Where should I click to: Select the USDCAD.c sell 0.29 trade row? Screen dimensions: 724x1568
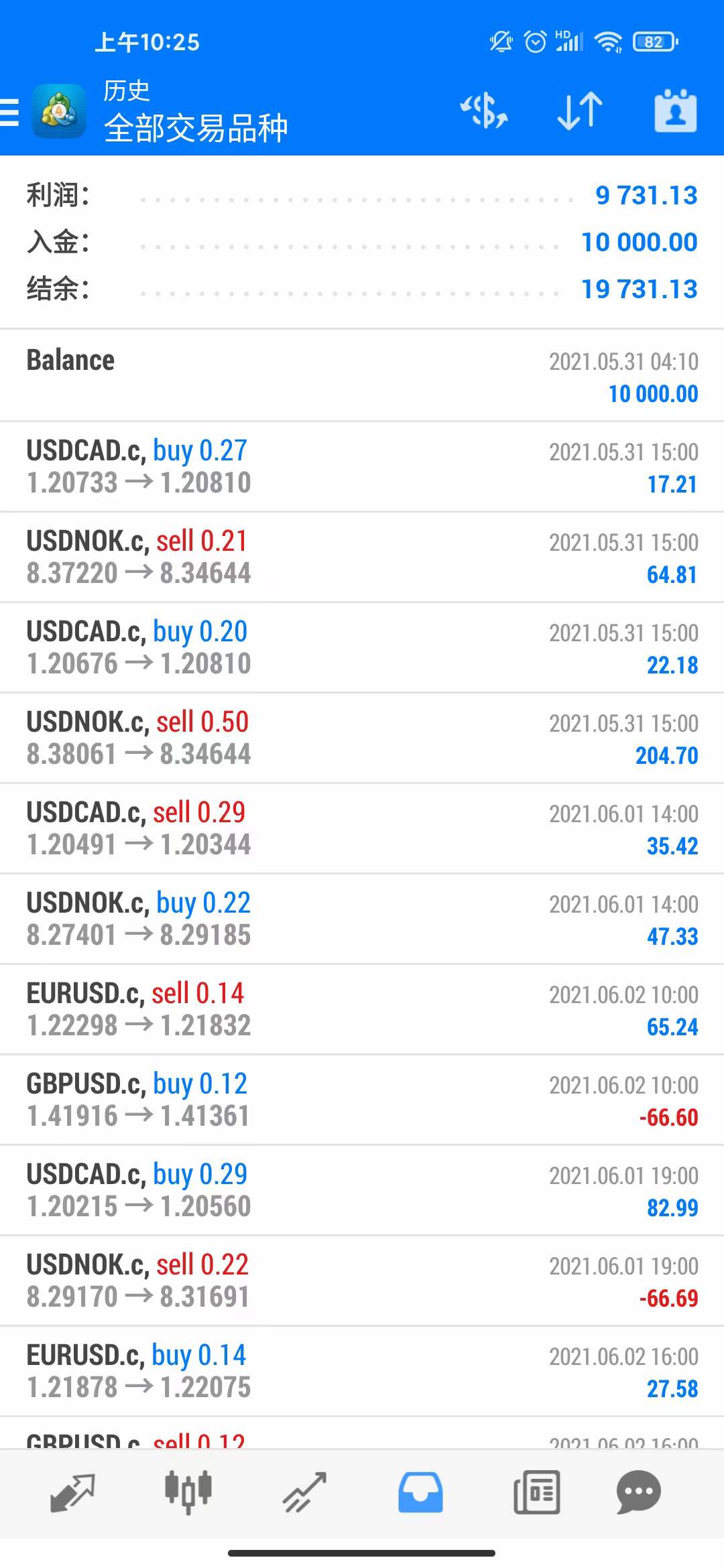pyautogui.click(x=362, y=828)
